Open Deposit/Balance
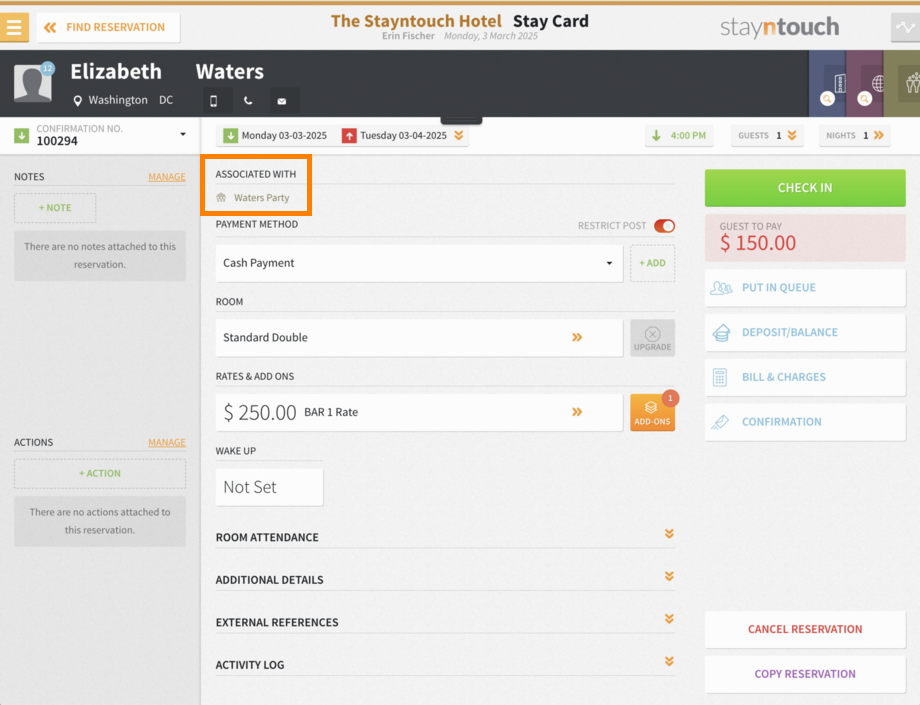The image size is (920, 705). [805, 333]
